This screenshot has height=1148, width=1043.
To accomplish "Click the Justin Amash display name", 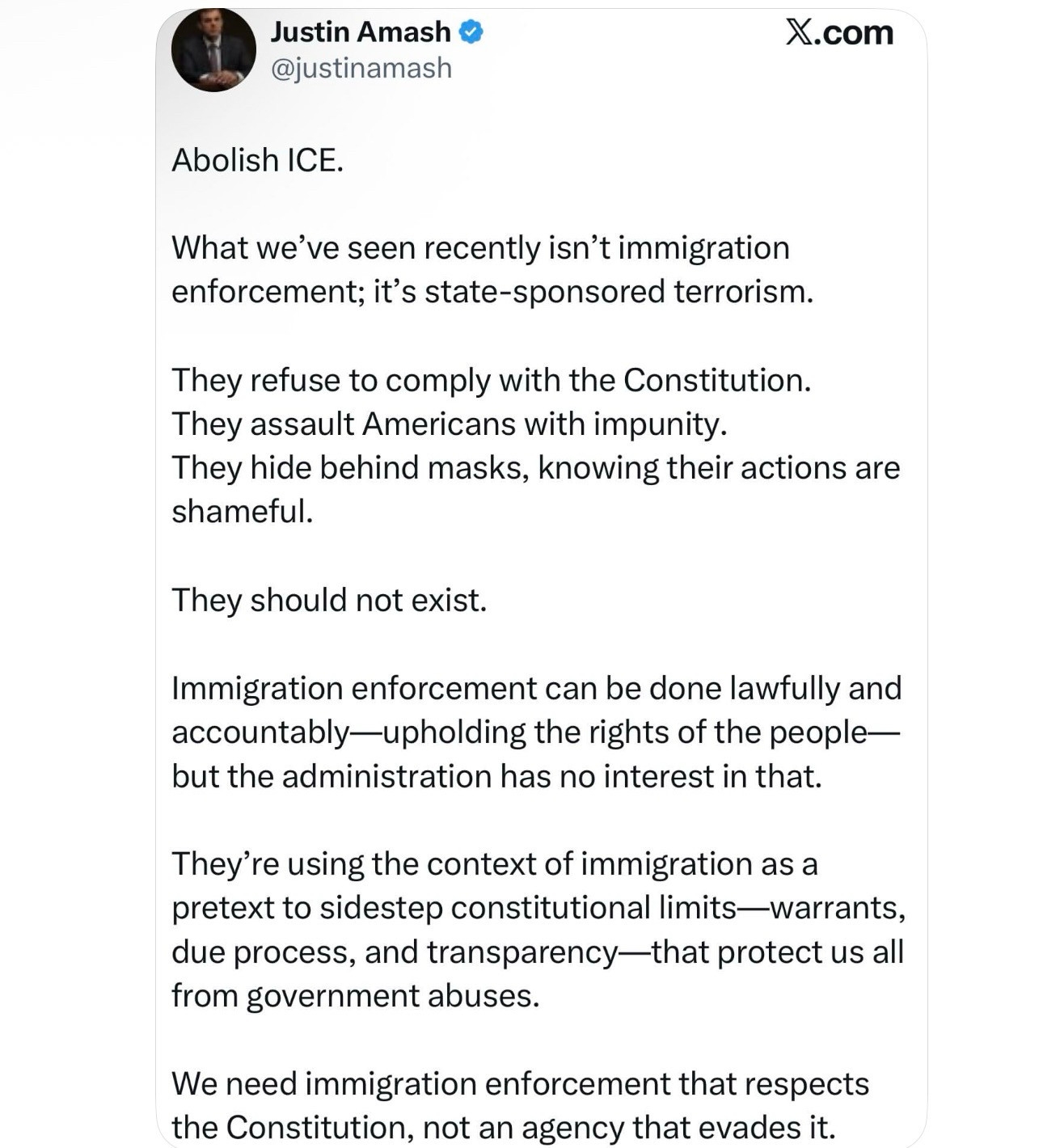I will coord(360,32).
